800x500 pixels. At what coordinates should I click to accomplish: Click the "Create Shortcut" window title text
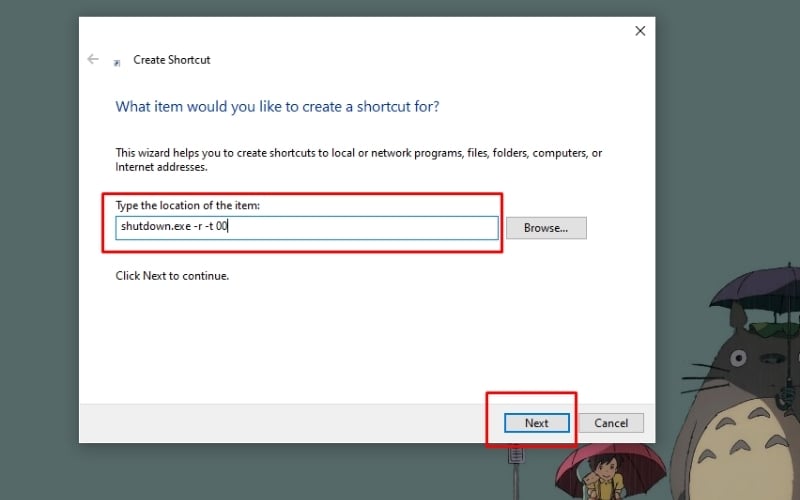tap(171, 60)
